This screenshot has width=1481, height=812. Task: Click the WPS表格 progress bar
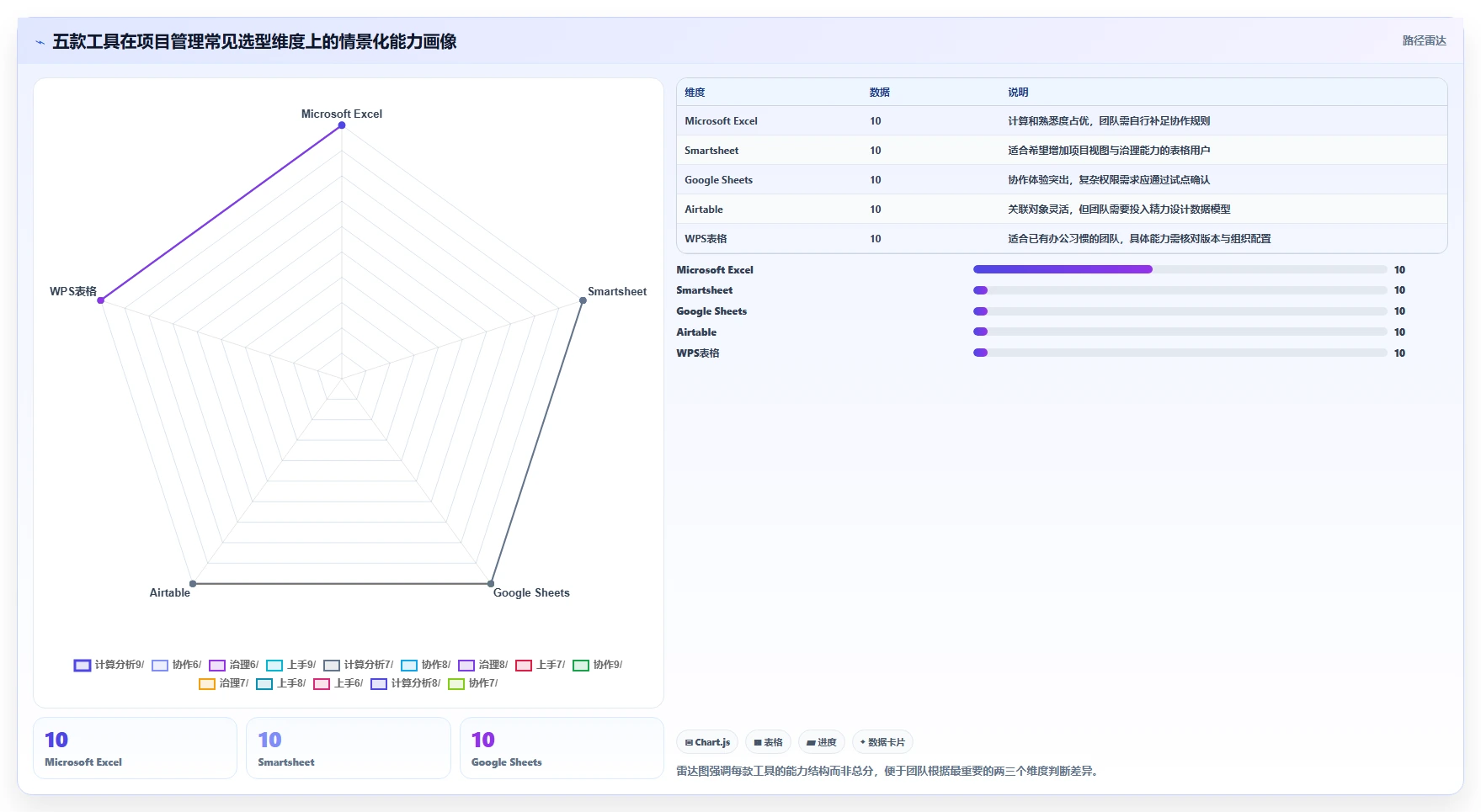pos(1180,353)
